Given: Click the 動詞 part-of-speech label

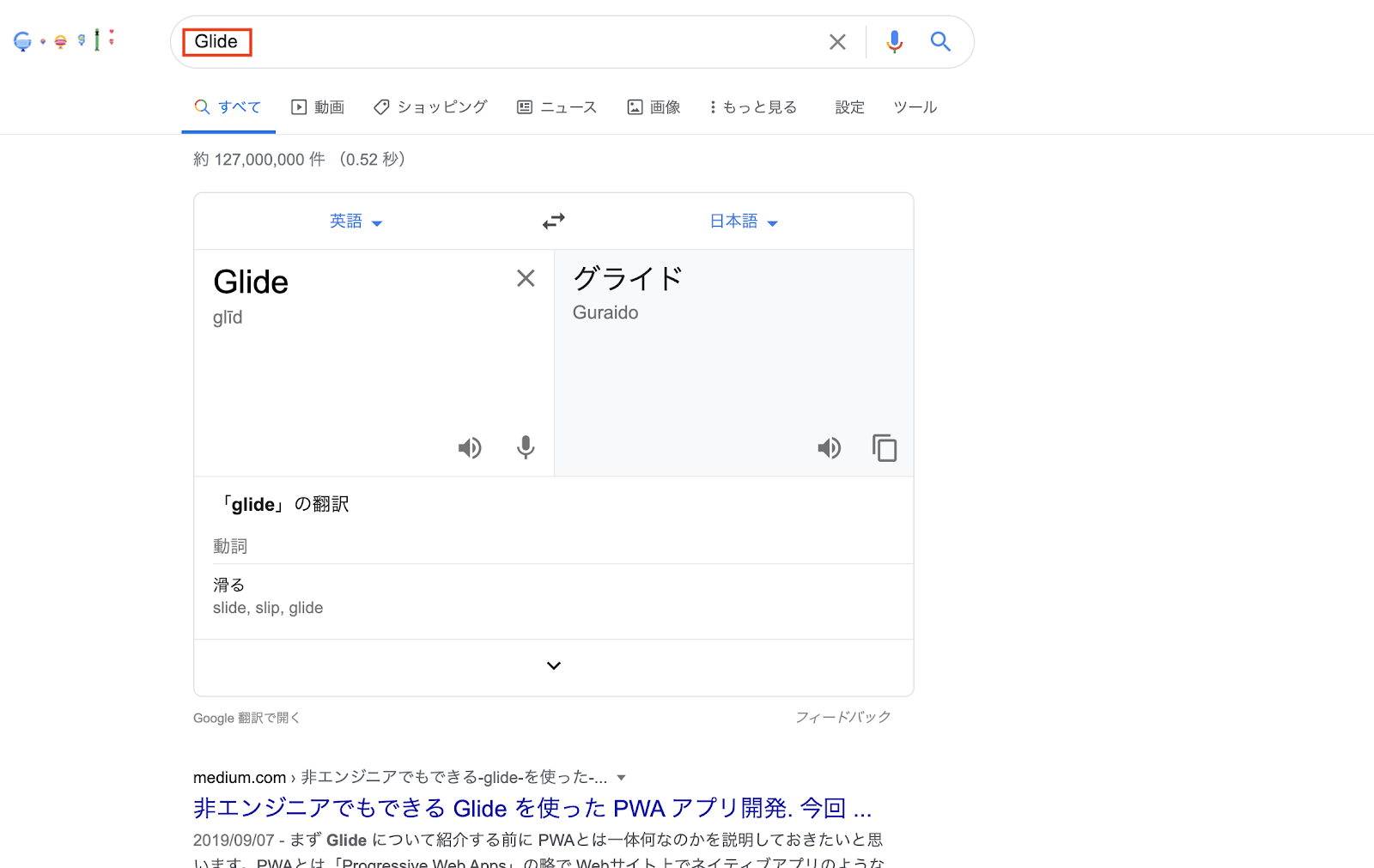Looking at the screenshot, I should coord(230,546).
